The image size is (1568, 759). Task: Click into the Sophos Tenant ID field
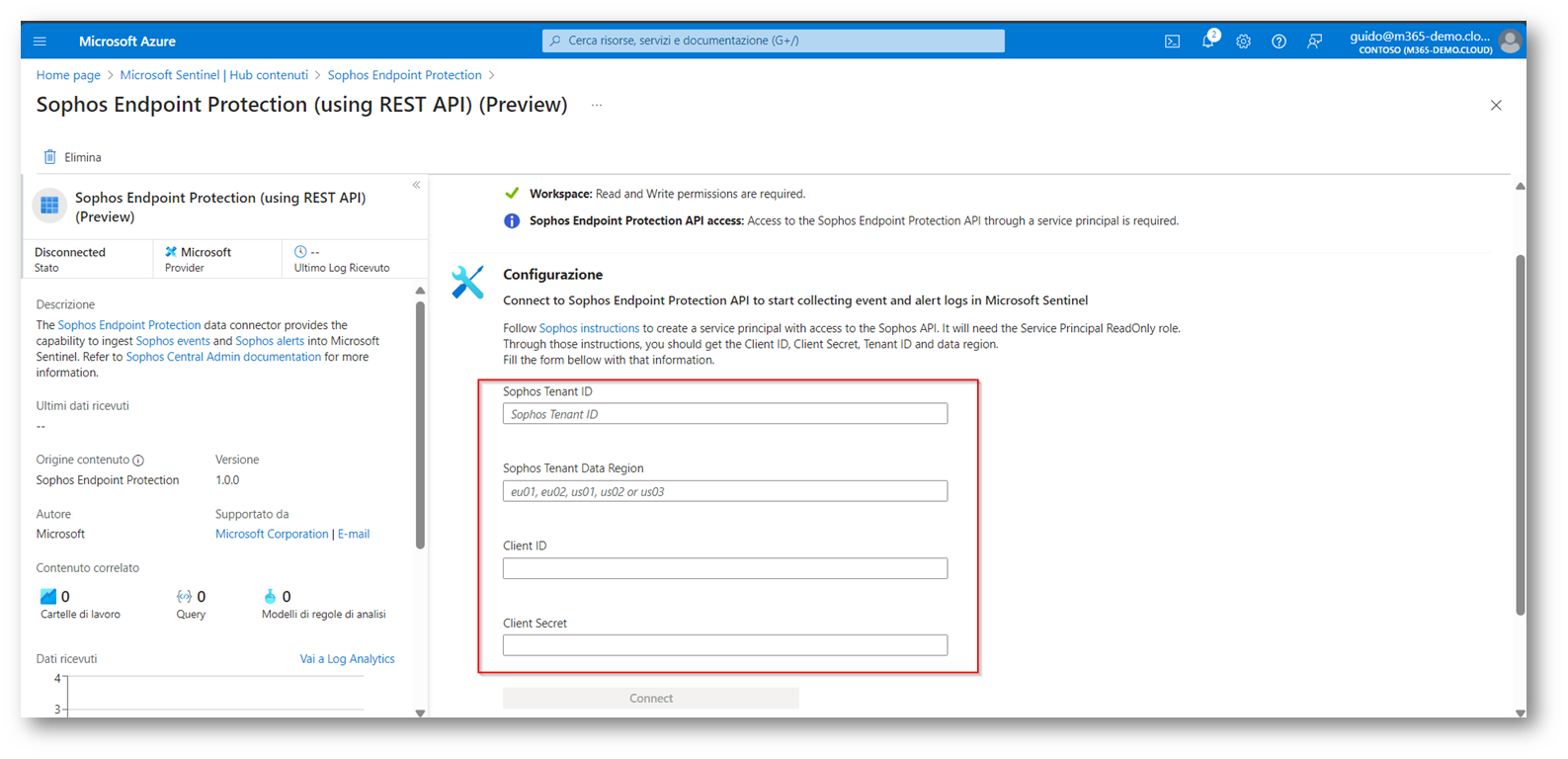[725, 414]
